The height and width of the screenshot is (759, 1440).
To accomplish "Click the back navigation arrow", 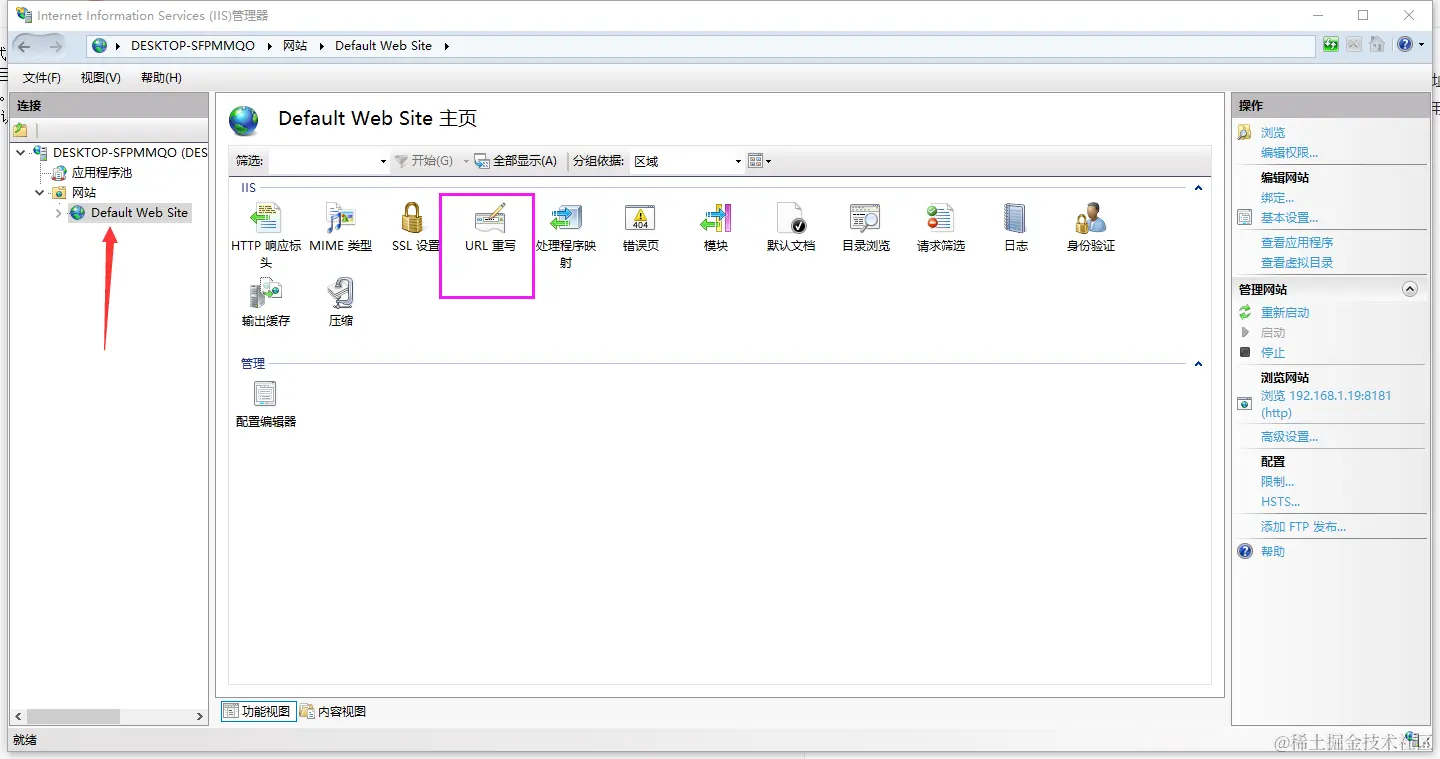I will coord(25,45).
